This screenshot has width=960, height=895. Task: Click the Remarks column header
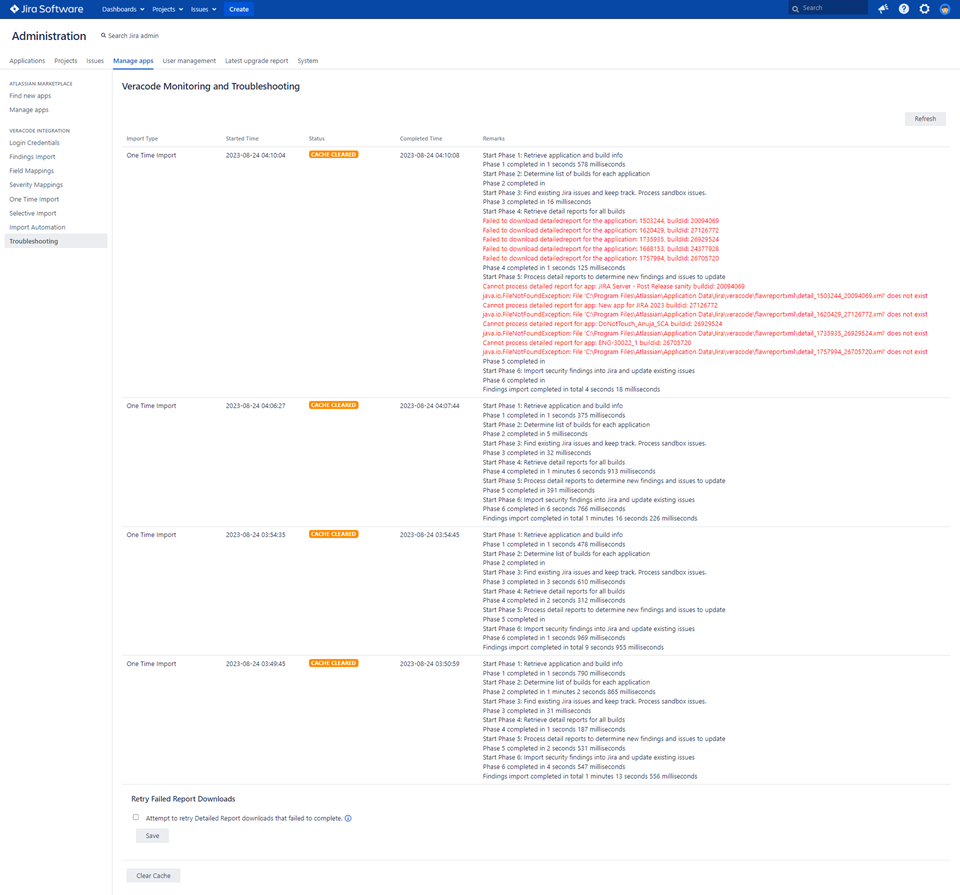click(493, 139)
